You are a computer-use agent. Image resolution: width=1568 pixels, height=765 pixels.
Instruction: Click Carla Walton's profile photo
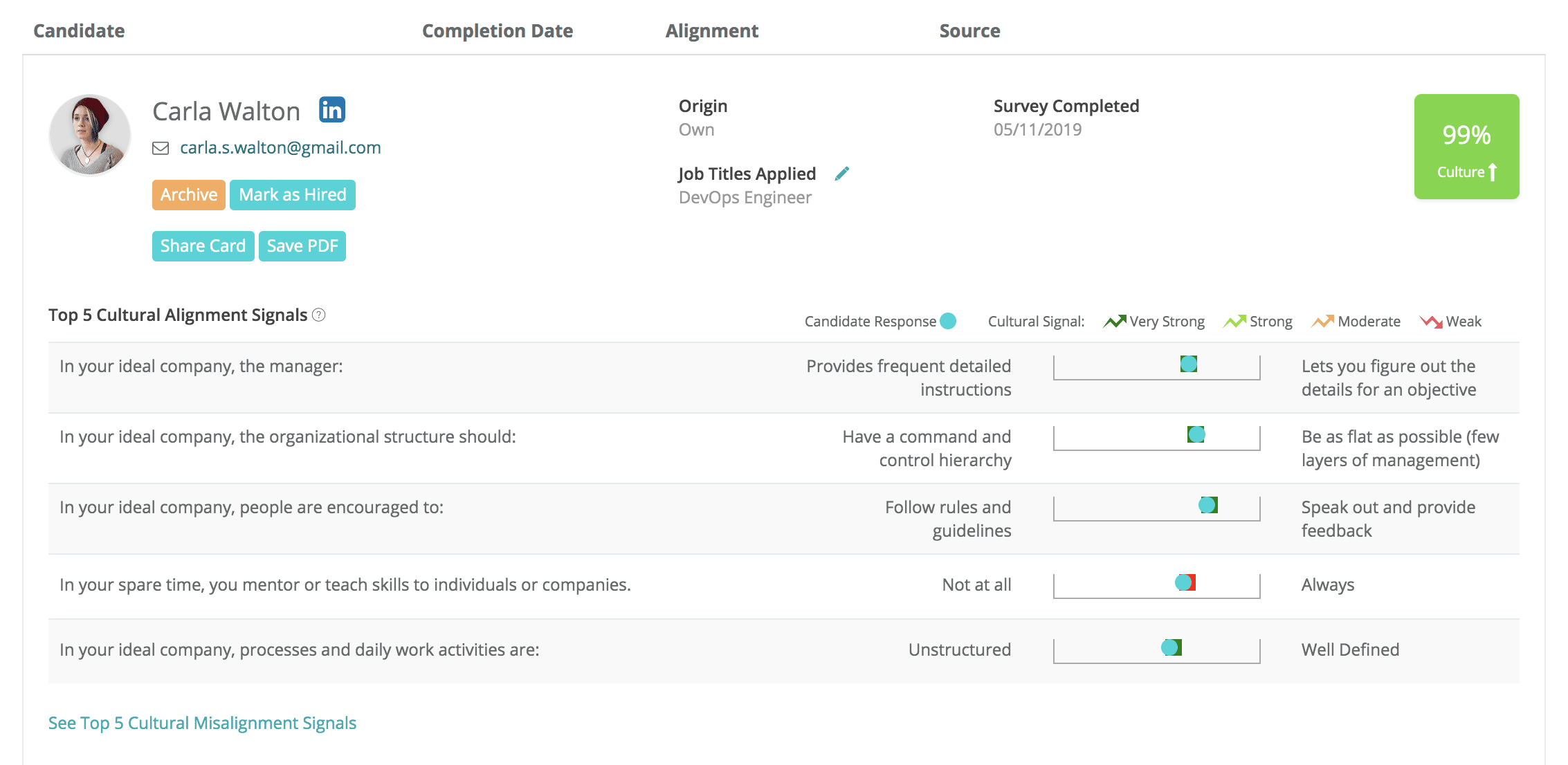(x=90, y=135)
